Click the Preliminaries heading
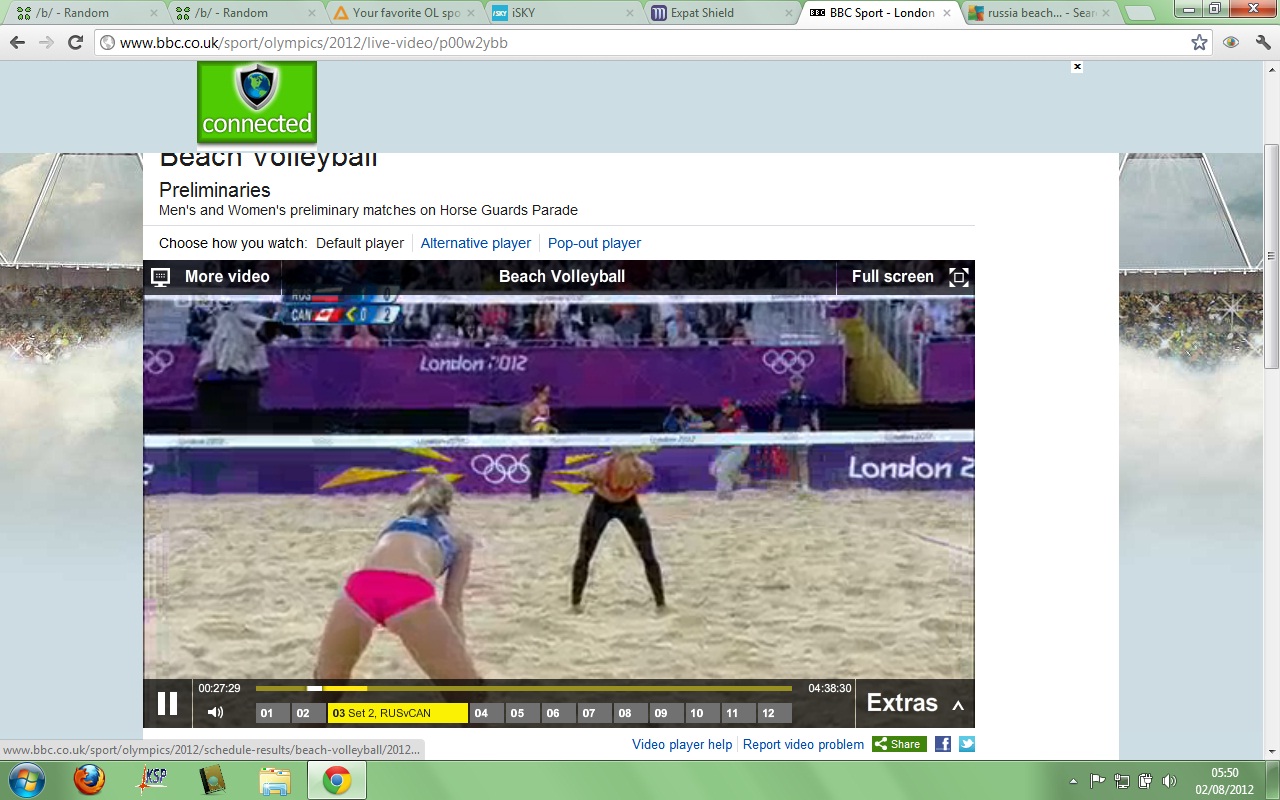The height and width of the screenshot is (800, 1280). tap(215, 190)
